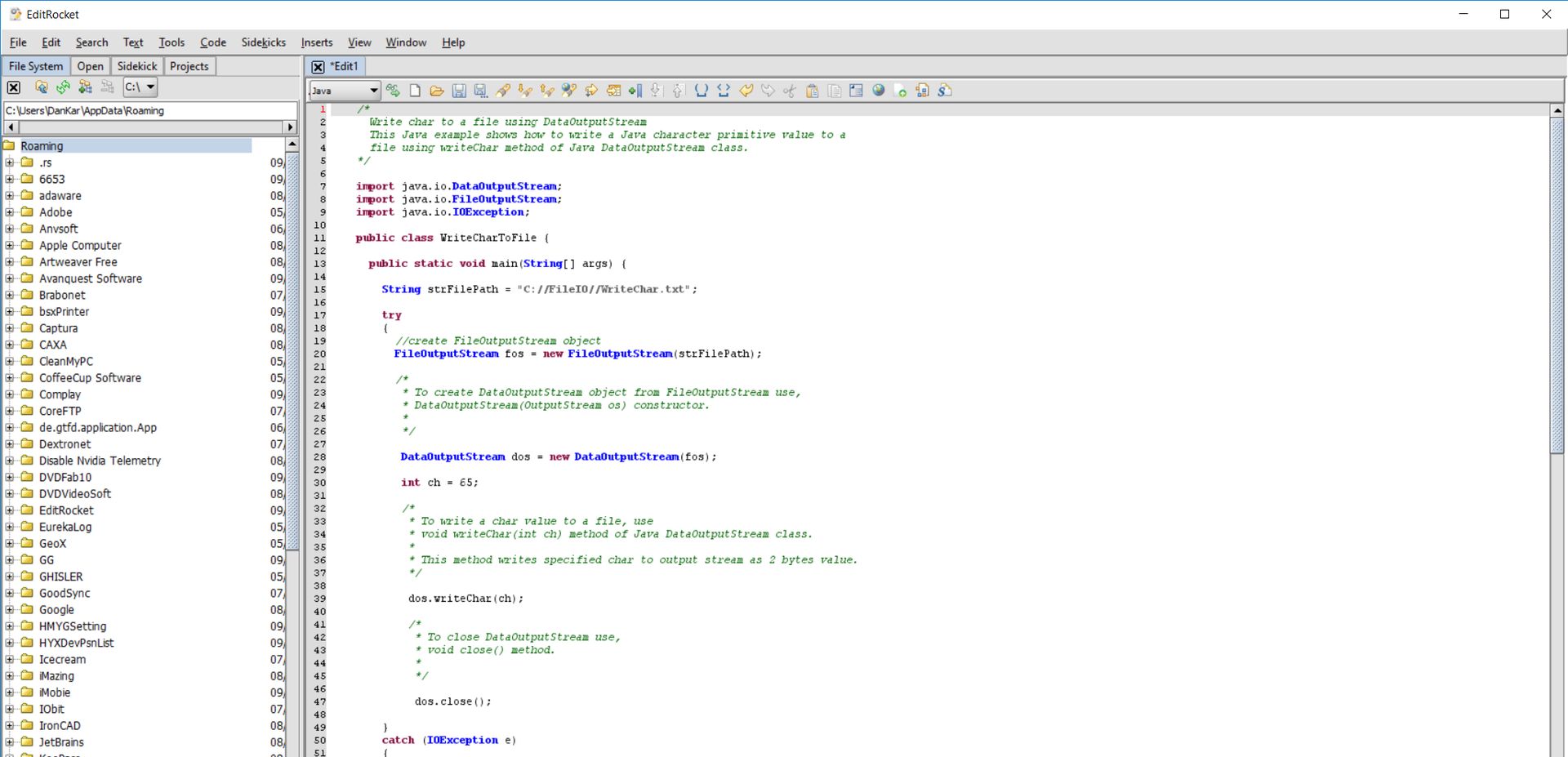This screenshot has height=757, width=1568.
Task: Select the DVDVideoSoft folder
Action: tap(75, 494)
